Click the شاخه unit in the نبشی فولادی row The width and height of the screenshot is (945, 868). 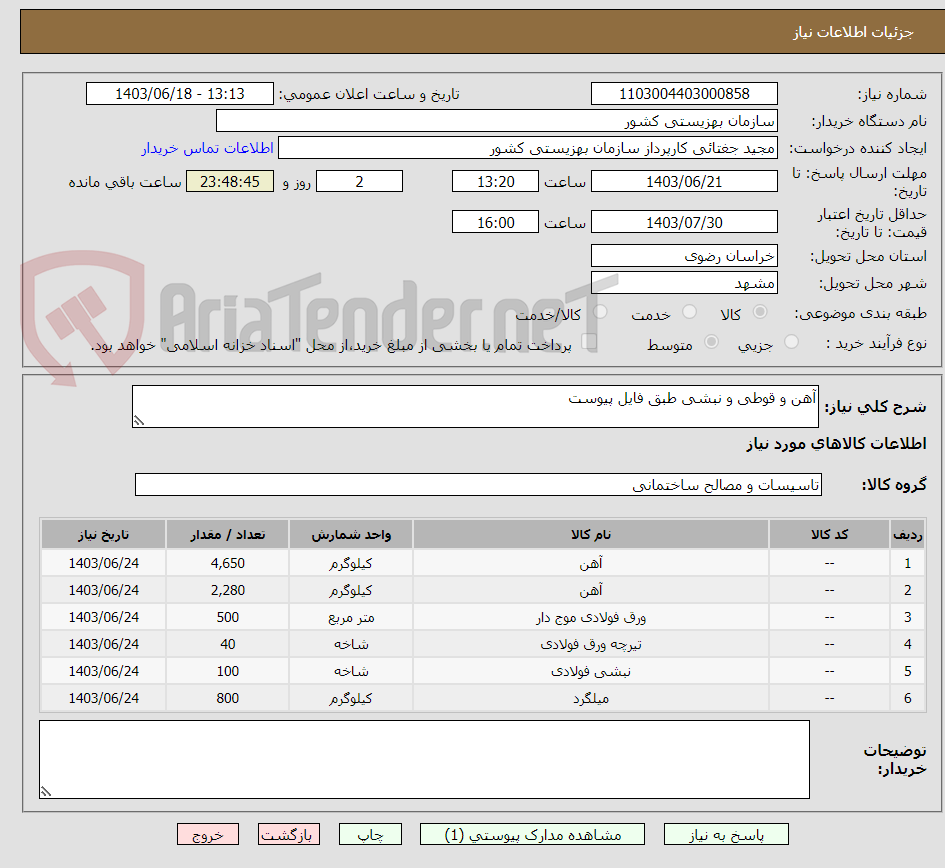[351, 671]
